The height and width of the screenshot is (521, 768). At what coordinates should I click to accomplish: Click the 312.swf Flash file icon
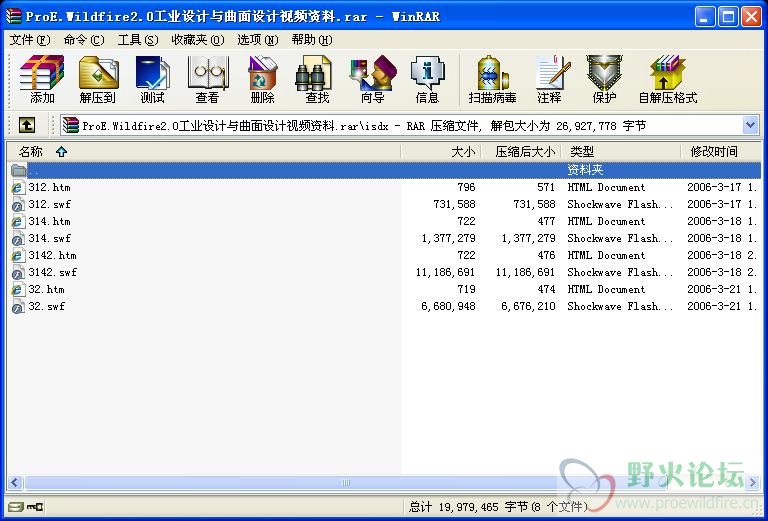tap(18, 205)
